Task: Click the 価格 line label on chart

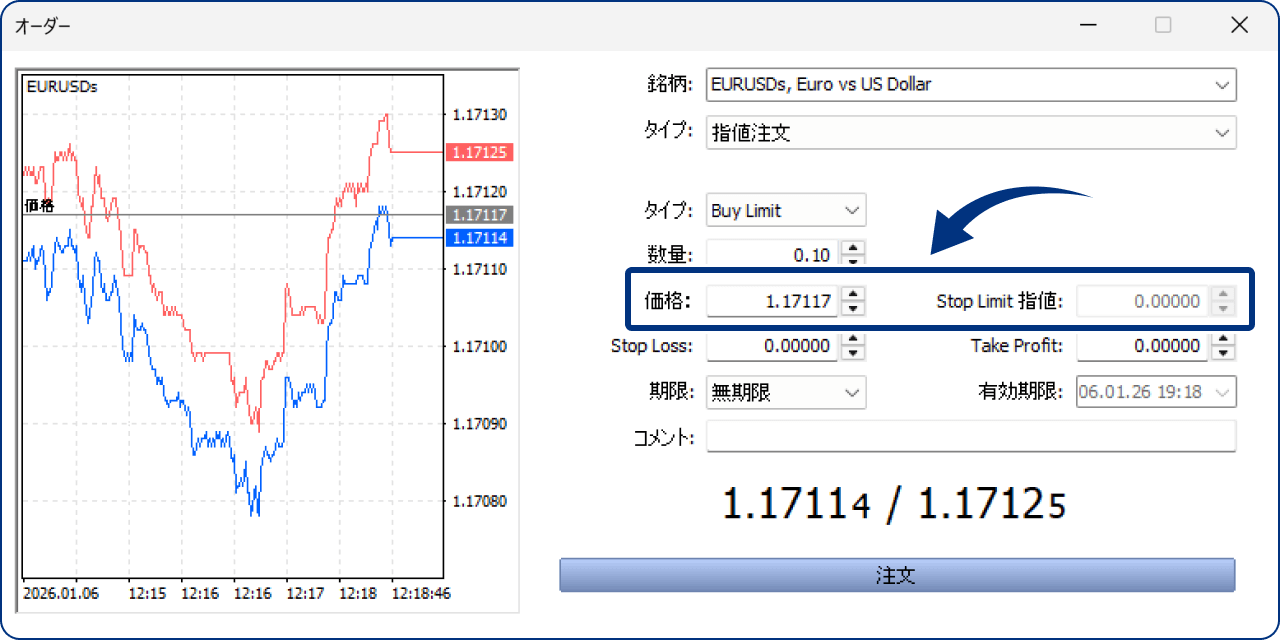Action: click(40, 206)
